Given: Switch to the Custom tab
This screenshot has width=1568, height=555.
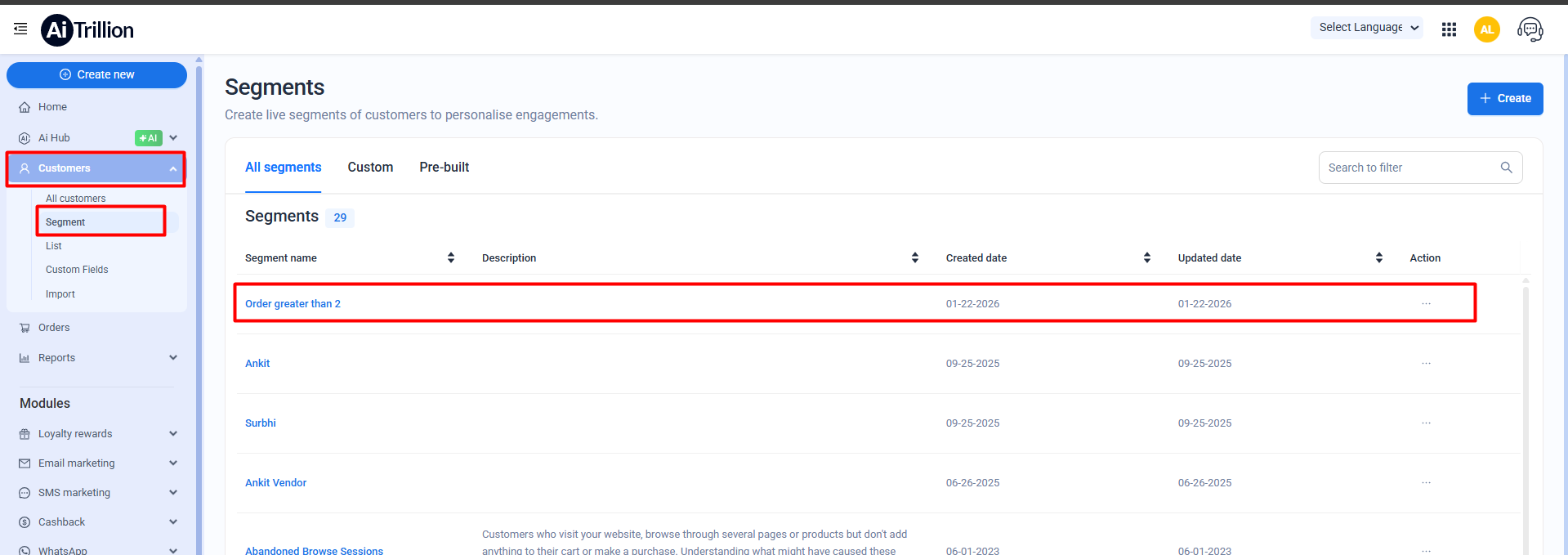Looking at the screenshot, I should [x=370, y=167].
